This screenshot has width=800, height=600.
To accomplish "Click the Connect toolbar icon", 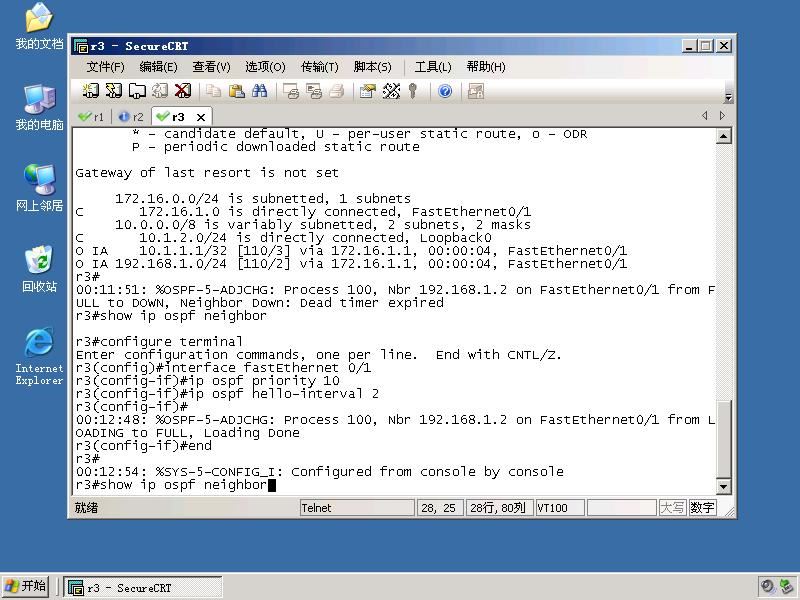I will 91,91.
